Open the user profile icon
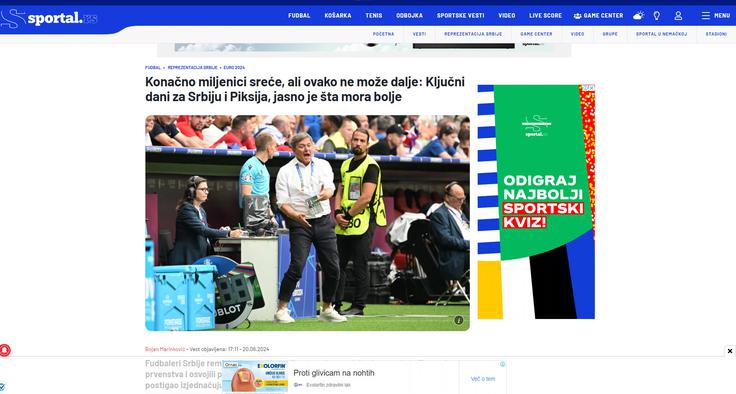The height and width of the screenshot is (394, 736). tap(678, 15)
